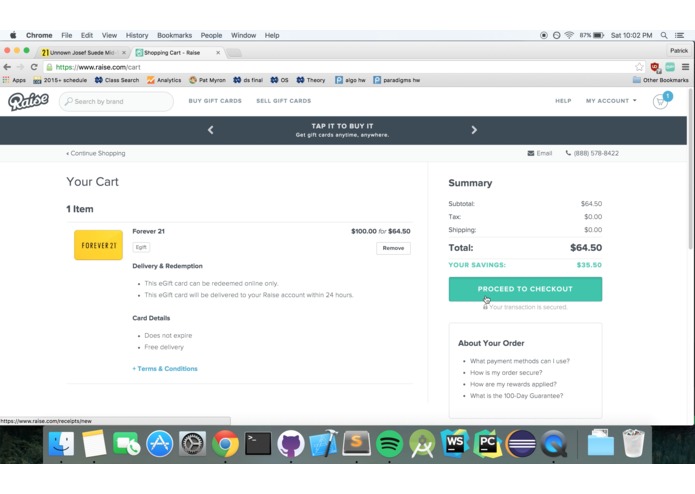
Task: Select the Shopping Cart - Raise tab
Action: click(x=176, y=53)
